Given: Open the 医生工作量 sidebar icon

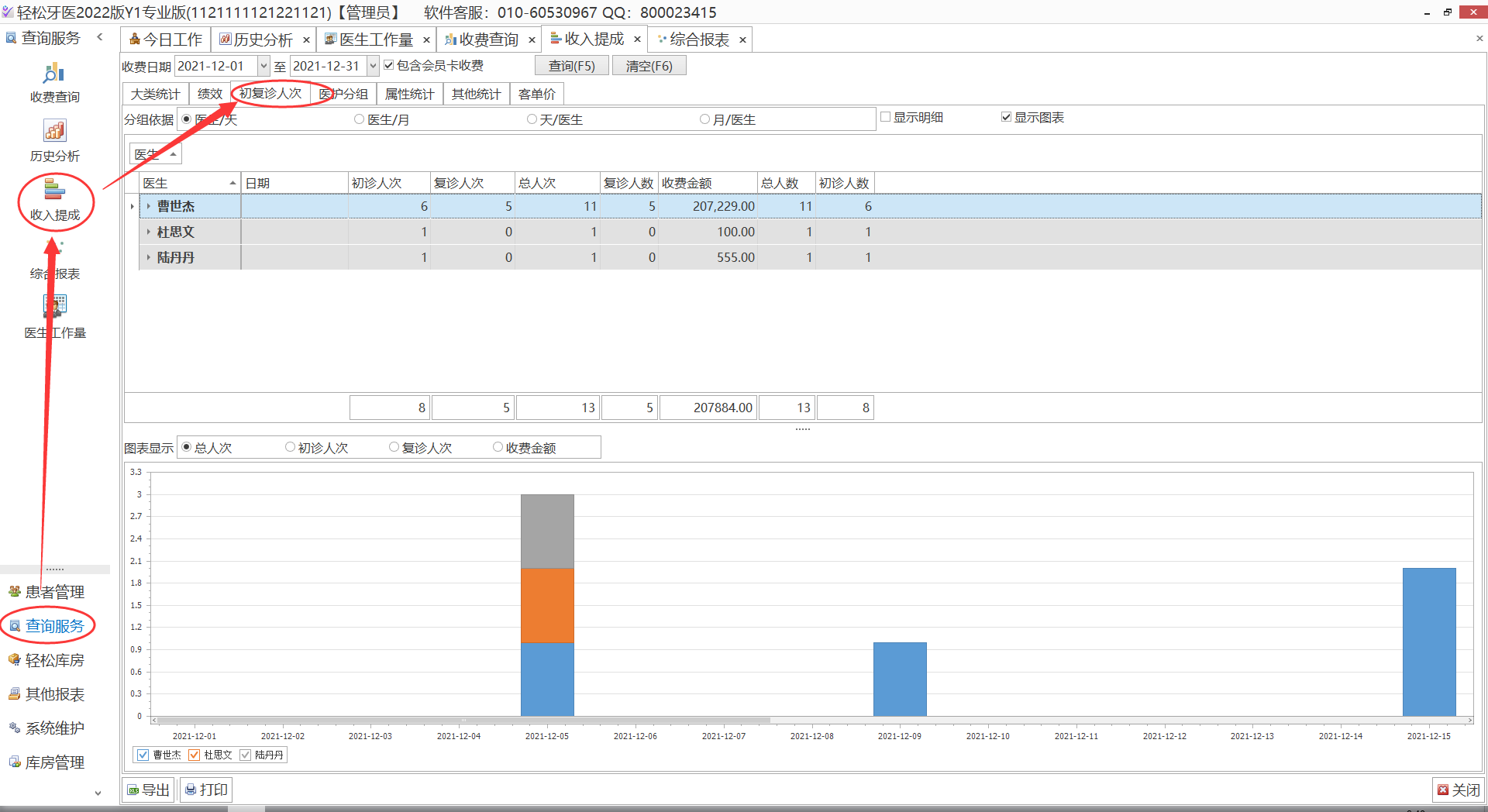Looking at the screenshot, I should (x=54, y=318).
